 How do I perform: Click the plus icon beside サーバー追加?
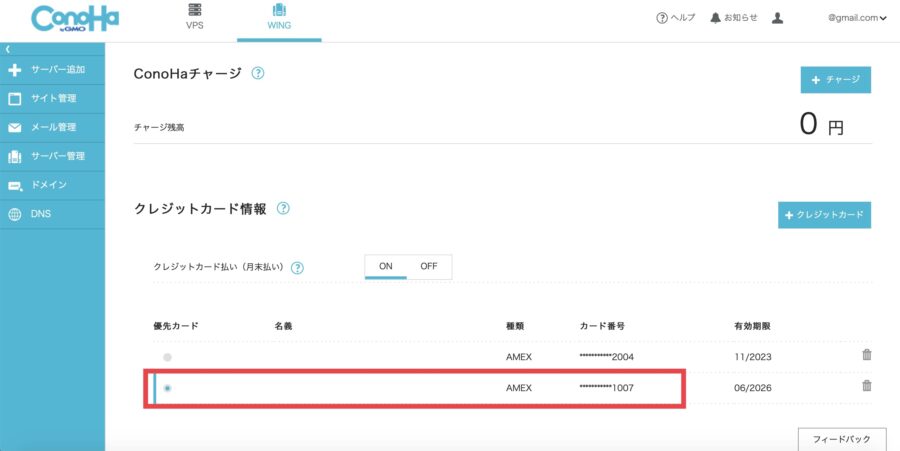[15, 70]
